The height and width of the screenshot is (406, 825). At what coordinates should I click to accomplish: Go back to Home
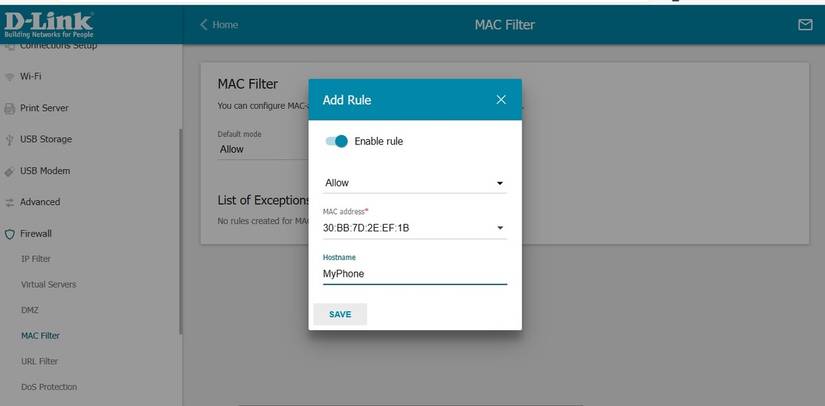(x=219, y=25)
